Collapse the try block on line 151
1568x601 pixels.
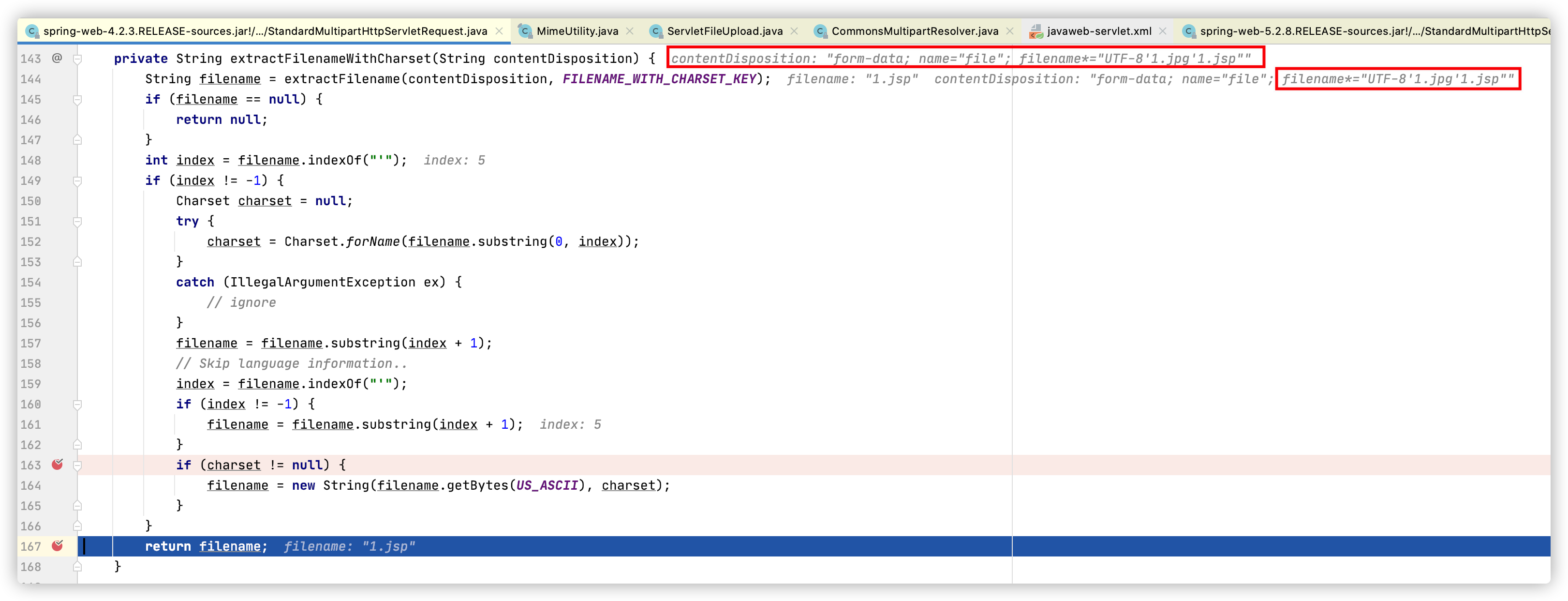(77, 222)
